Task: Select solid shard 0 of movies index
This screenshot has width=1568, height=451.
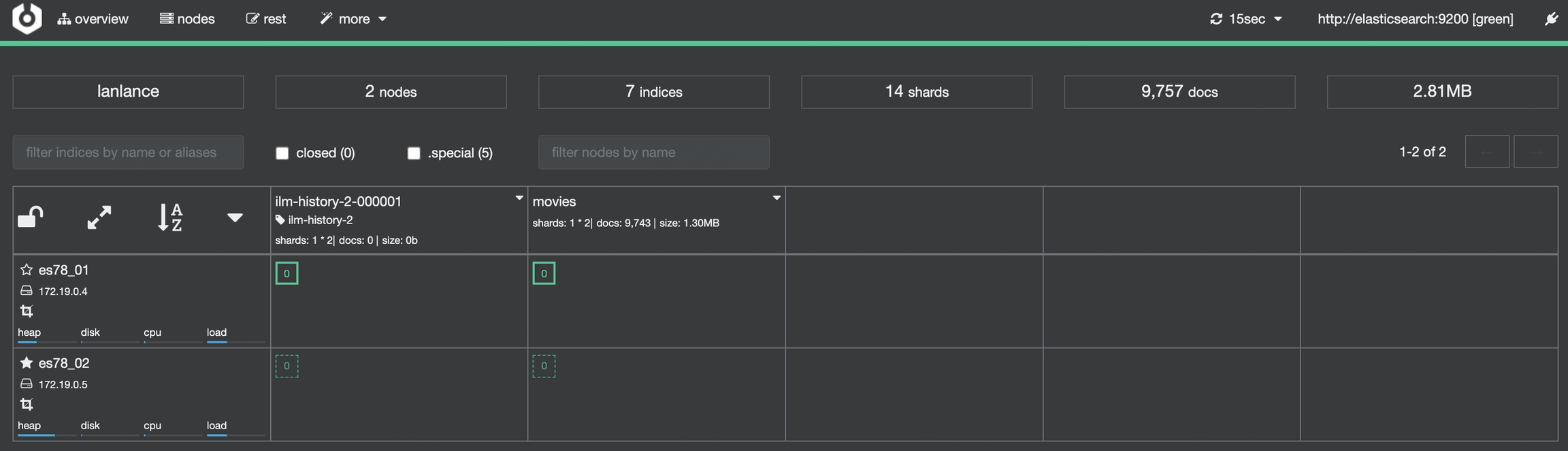Action: tap(544, 273)
